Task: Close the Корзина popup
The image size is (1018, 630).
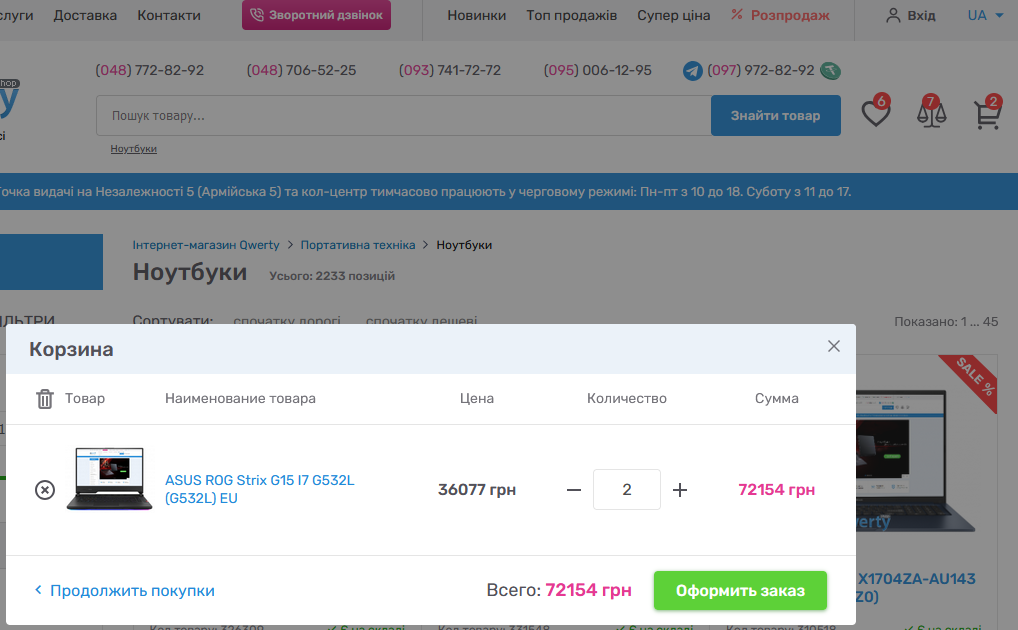Action: (x=834, y=347)
